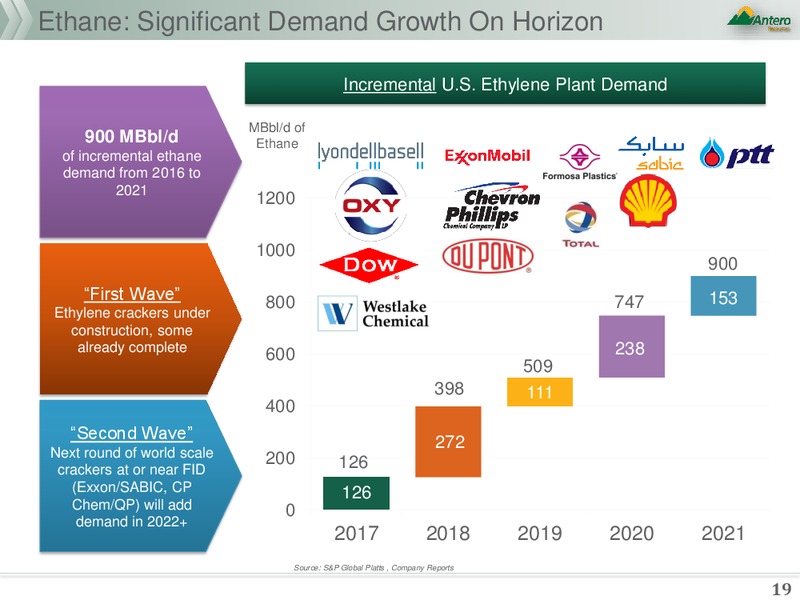Click the OXY logo

point(371,206)
